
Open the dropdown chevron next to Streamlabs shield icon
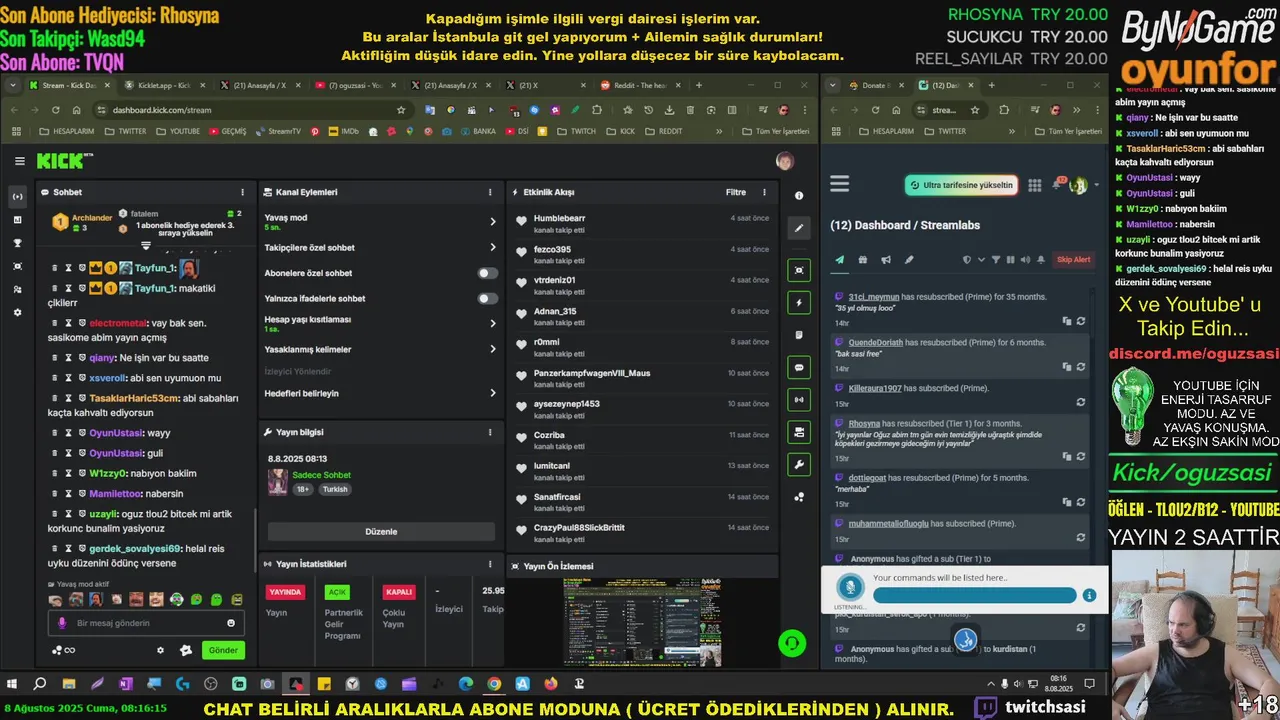tap(981, 260)
